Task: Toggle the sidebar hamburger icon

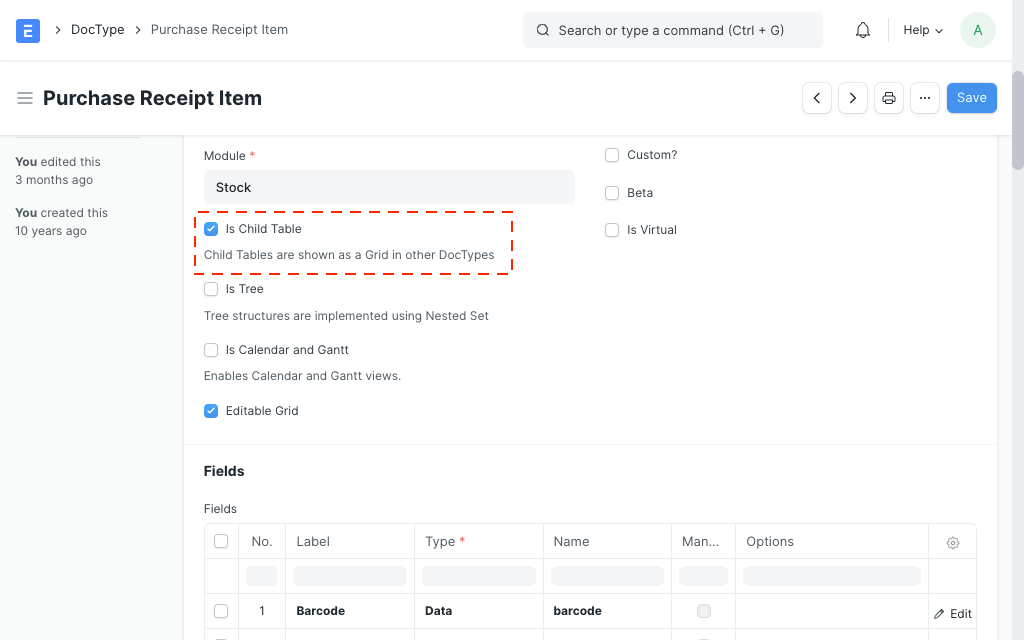Action: click(x=25, y=98)
